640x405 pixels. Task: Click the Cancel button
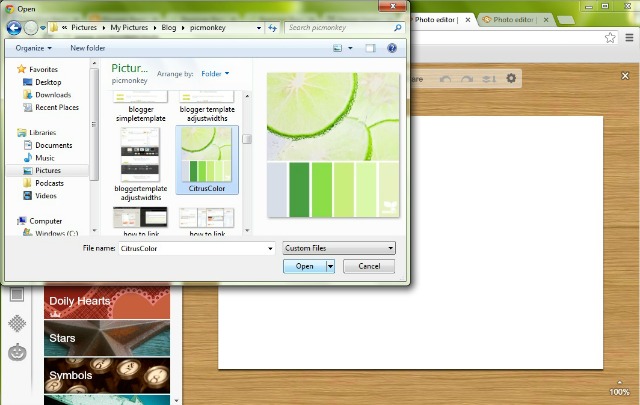pos(369,266)
